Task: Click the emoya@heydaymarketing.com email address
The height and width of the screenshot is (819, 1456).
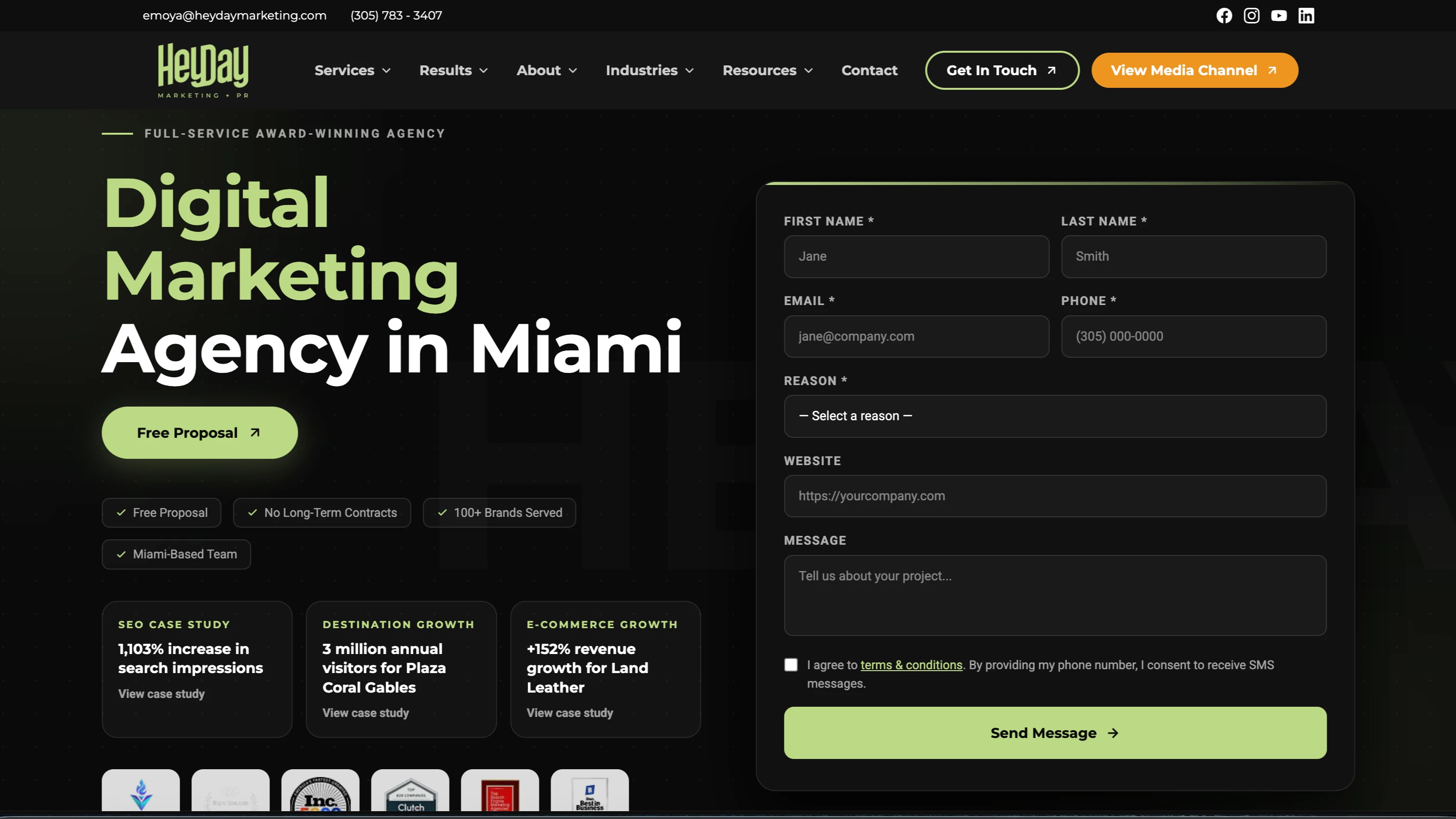Action: click(235, 15)
